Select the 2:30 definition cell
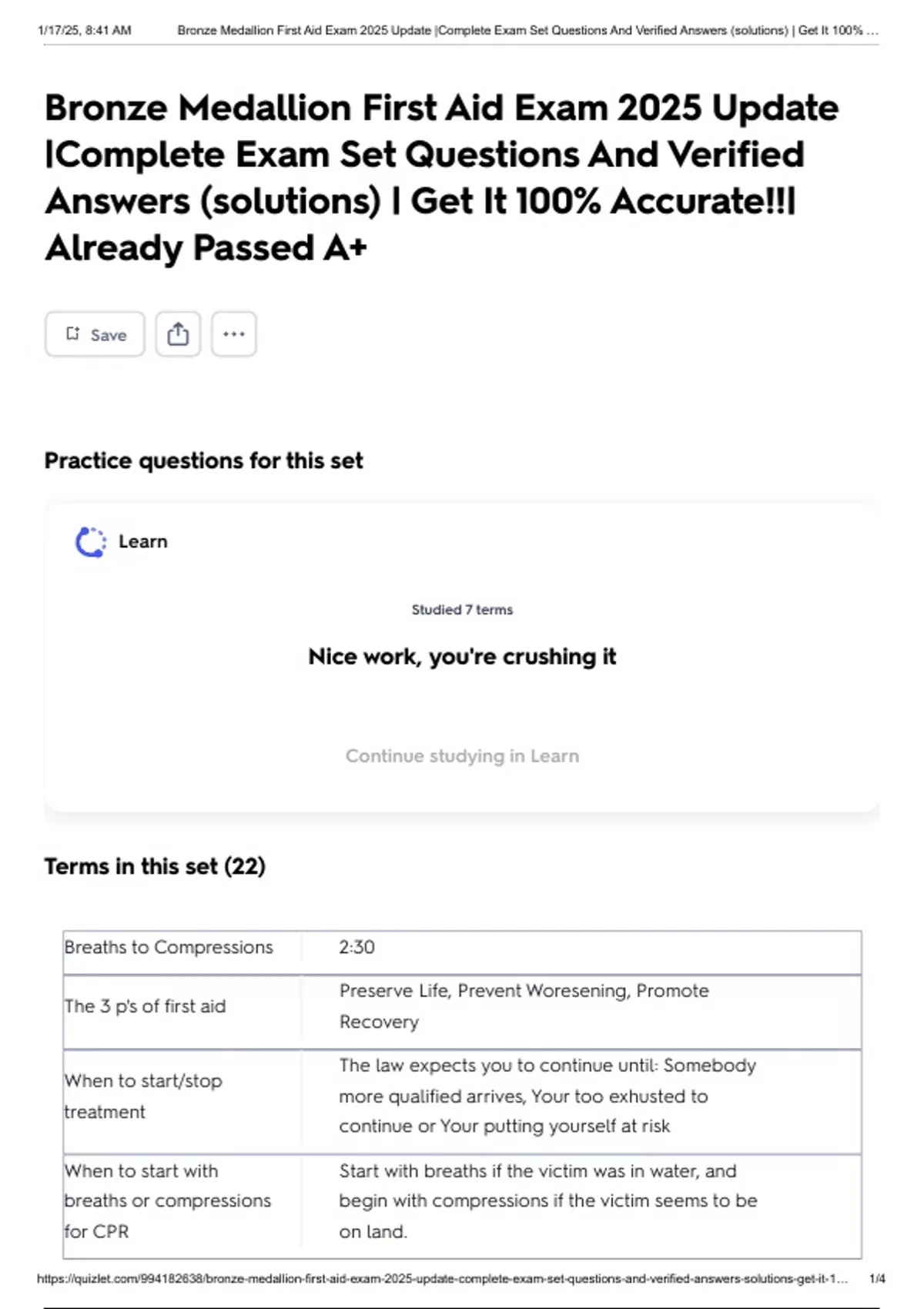Screen dimensions: 924x1309 (x=357, y=947)
